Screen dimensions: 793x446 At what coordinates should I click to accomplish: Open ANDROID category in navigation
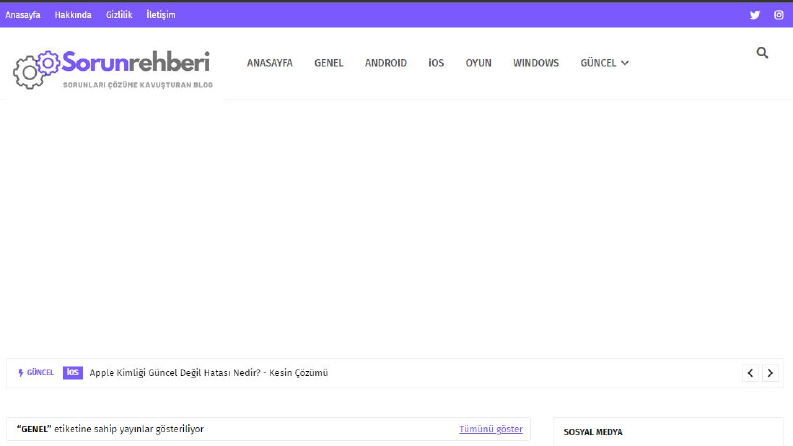click(x=386, y=63)
